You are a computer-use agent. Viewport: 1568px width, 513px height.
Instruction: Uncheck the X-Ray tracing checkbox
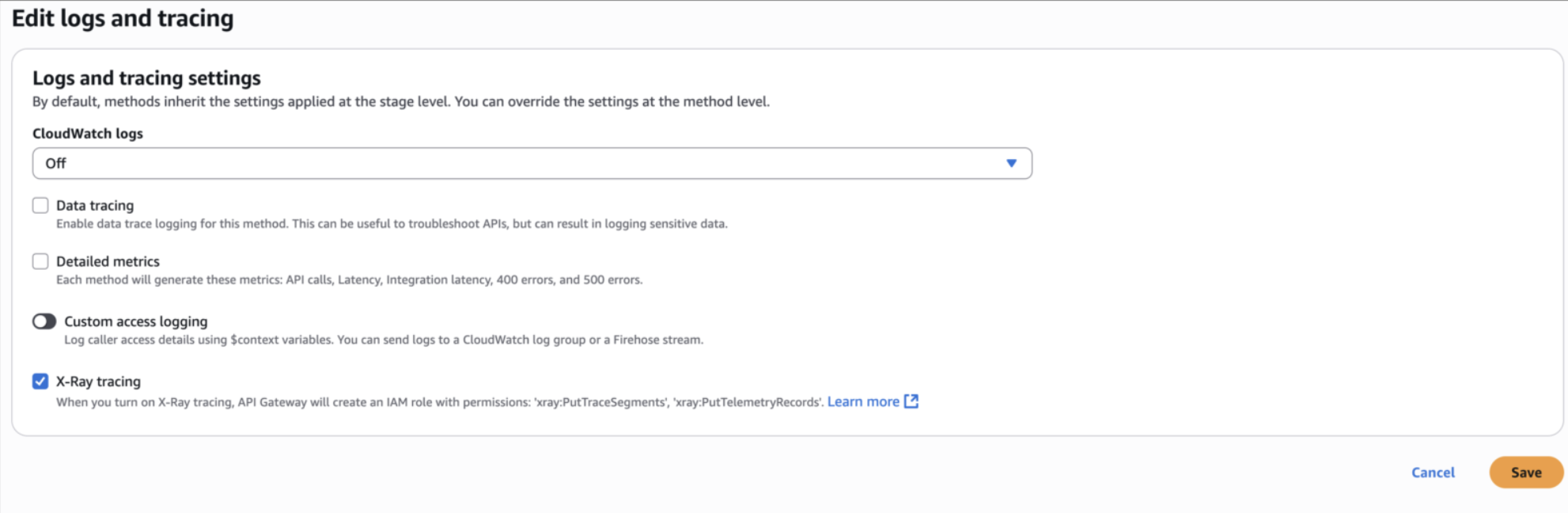coord(40,382)
